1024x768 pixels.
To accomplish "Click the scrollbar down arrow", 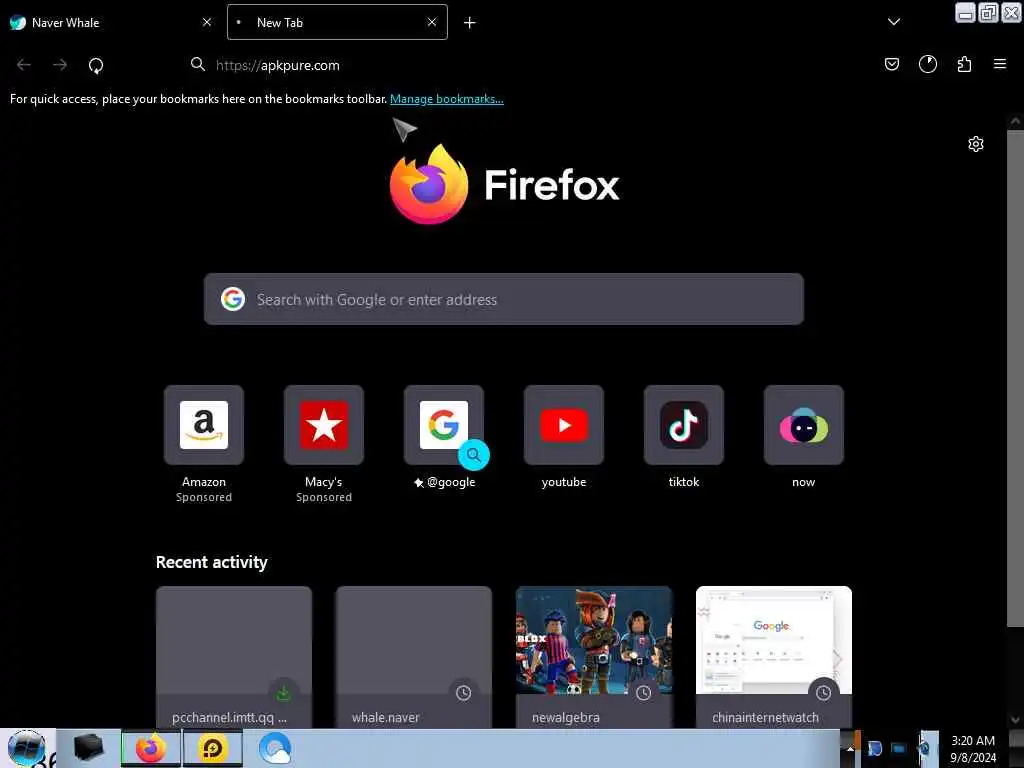I will [x=1015, y=720].
